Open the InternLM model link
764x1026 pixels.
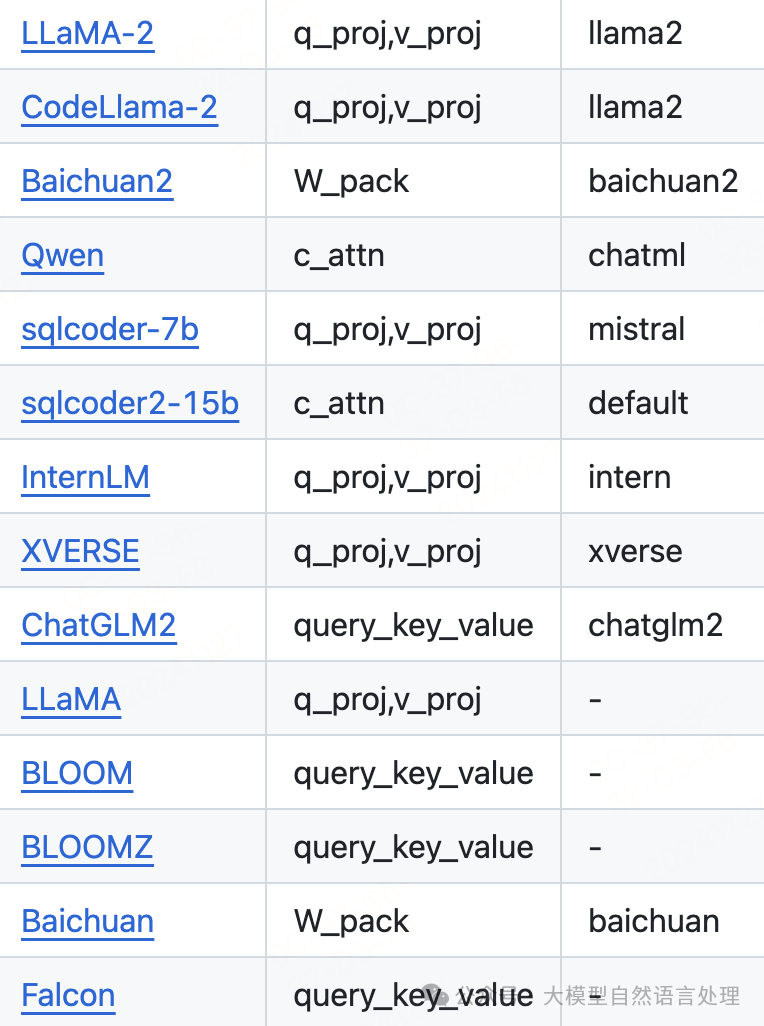coord(85,478)
